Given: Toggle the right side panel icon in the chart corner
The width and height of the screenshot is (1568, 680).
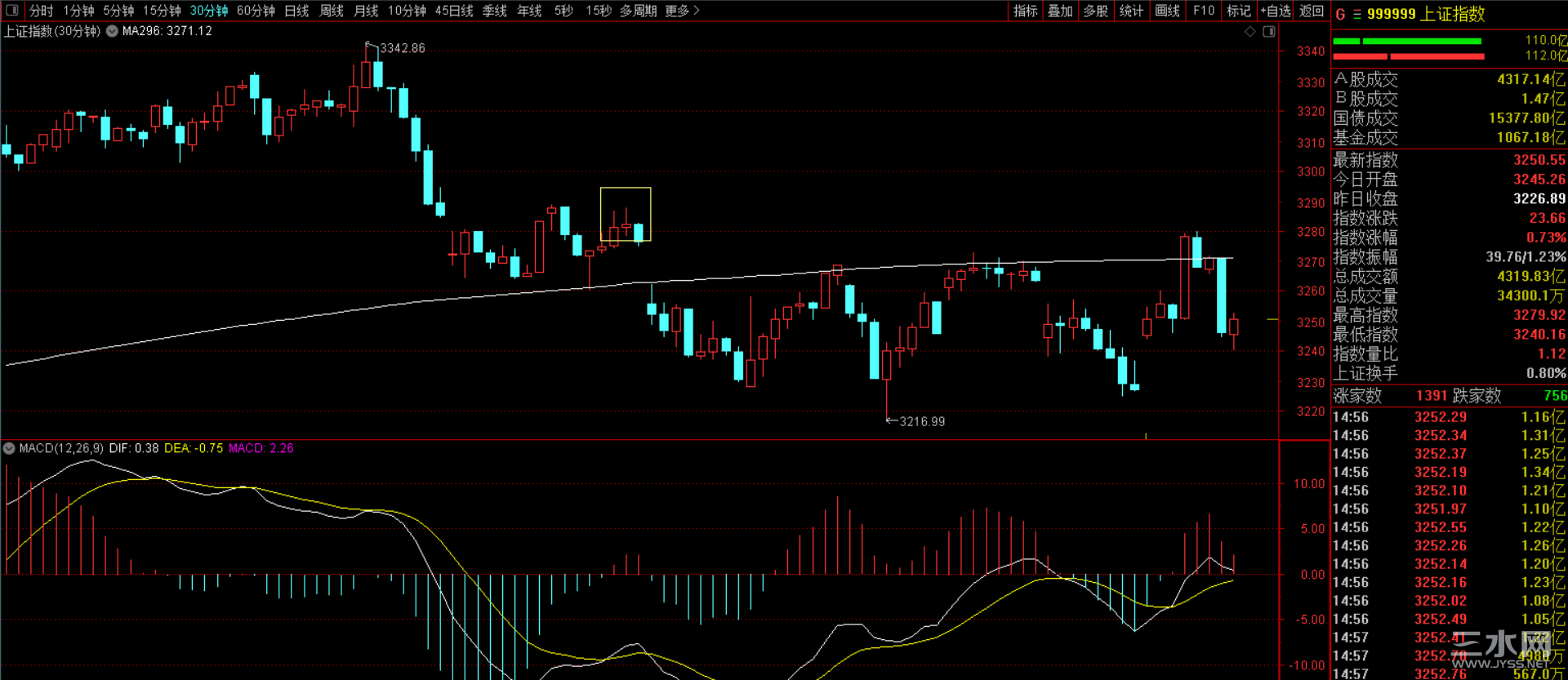Looking at the screenshot, I should [1269, 32].
